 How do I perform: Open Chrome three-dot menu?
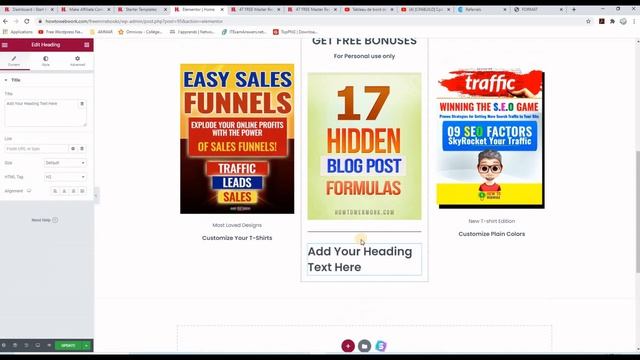634,21
